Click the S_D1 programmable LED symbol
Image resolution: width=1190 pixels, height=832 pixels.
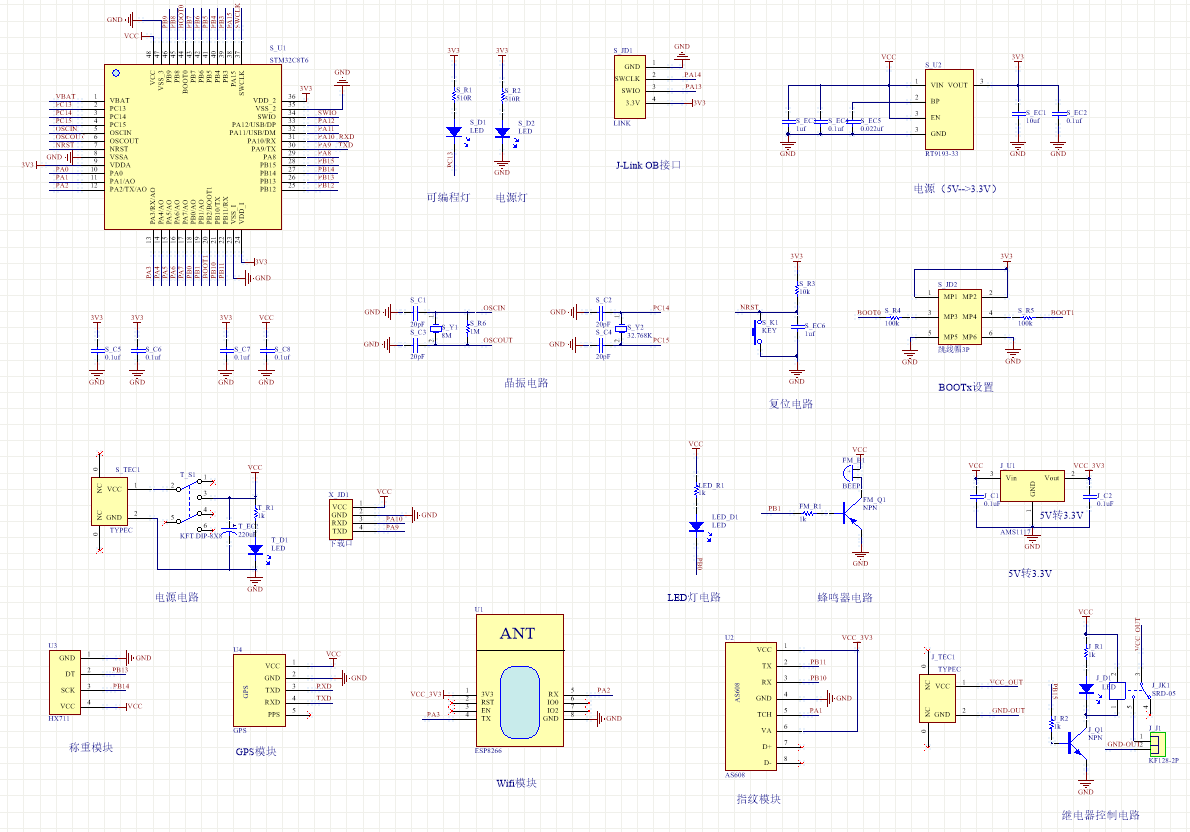pyautogui.click(x=454, y=132)
